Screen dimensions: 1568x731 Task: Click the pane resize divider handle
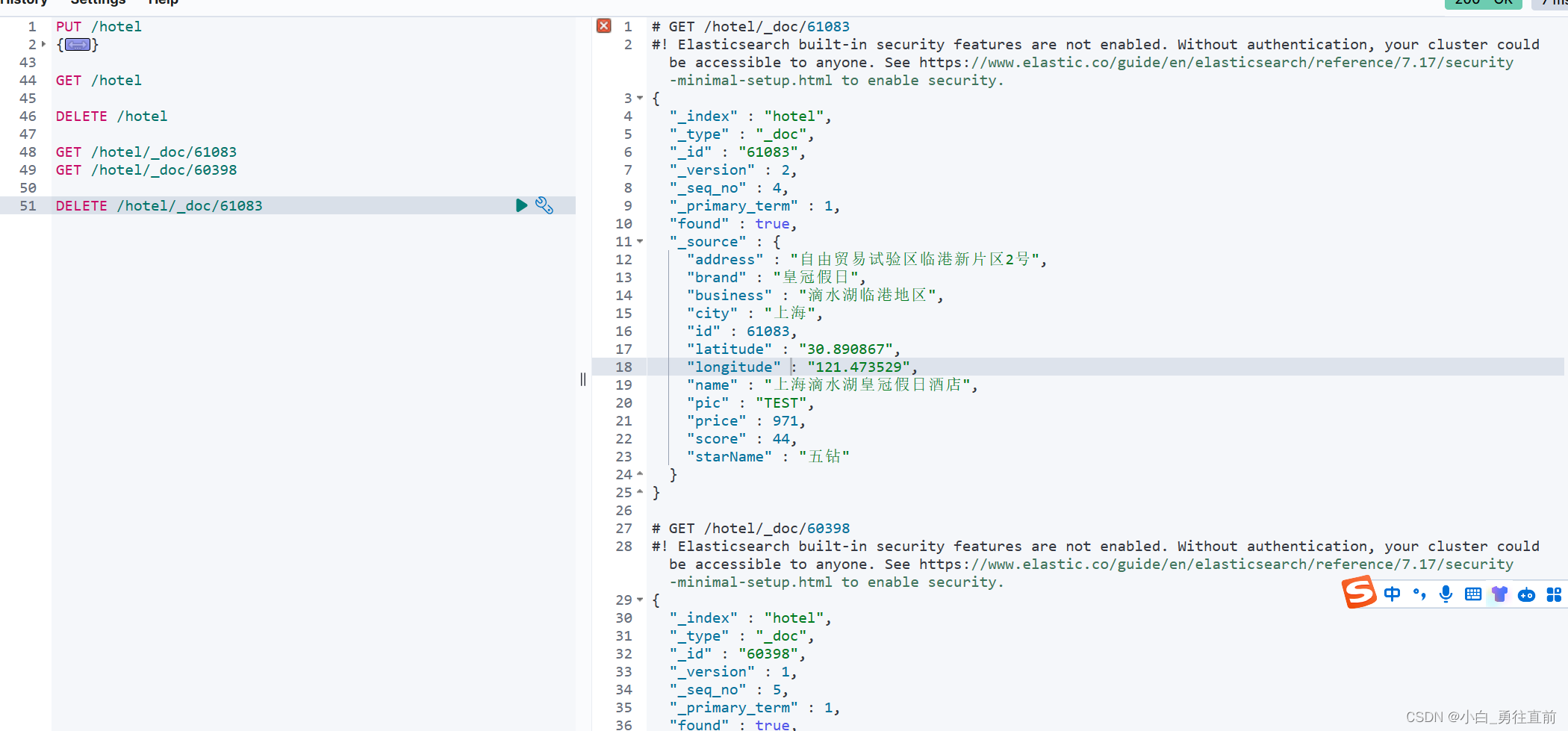tap(583, 379)
